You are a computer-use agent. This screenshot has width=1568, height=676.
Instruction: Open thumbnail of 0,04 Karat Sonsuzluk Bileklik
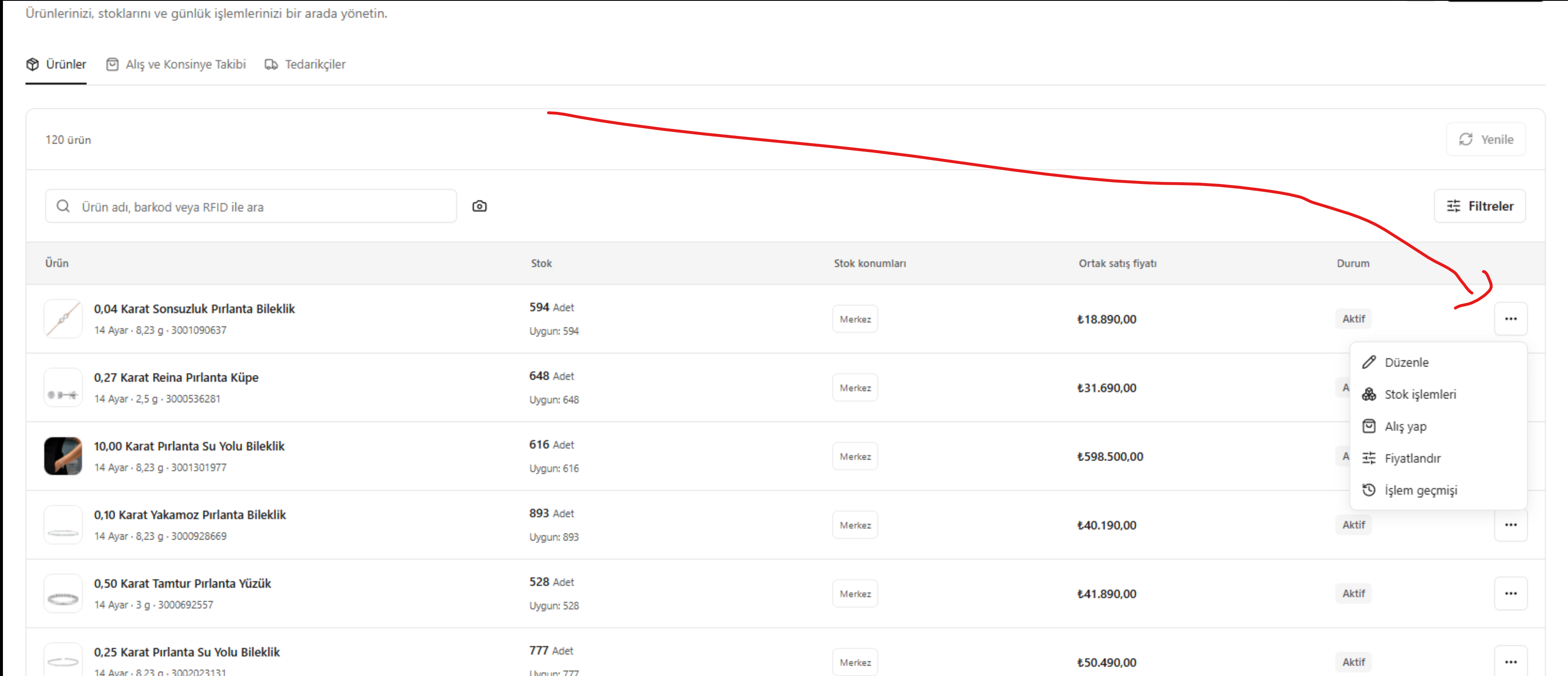pyautogui.click(x=63, y=319)
